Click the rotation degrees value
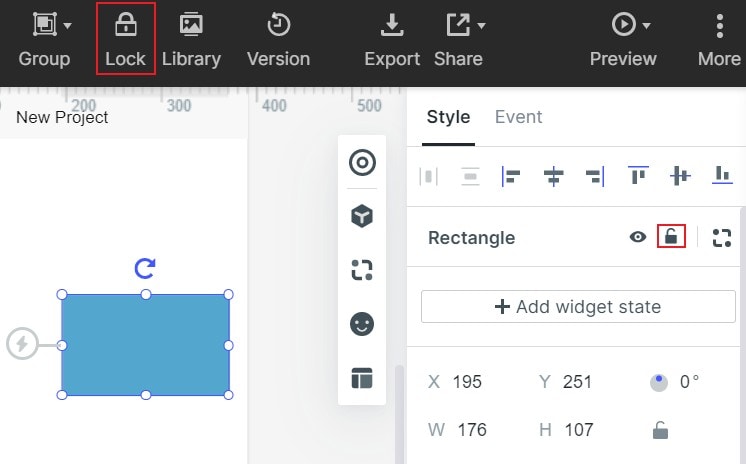746x464 pixels. coord(689,382)
